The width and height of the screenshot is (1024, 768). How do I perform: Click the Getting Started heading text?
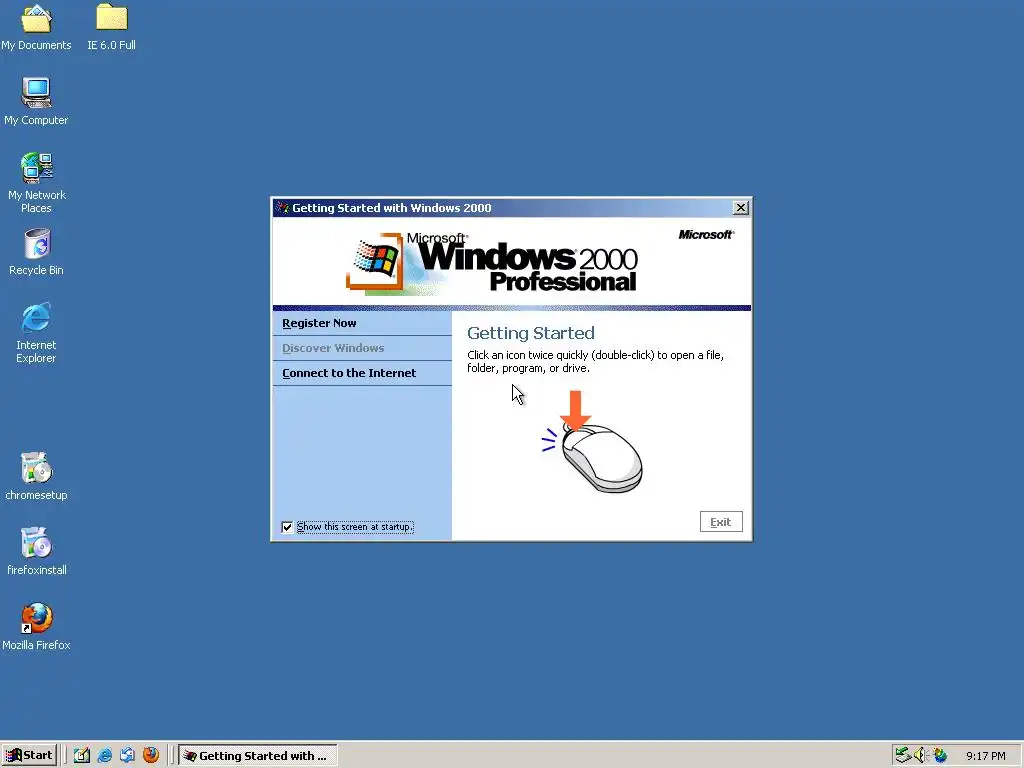pos(531,333)
